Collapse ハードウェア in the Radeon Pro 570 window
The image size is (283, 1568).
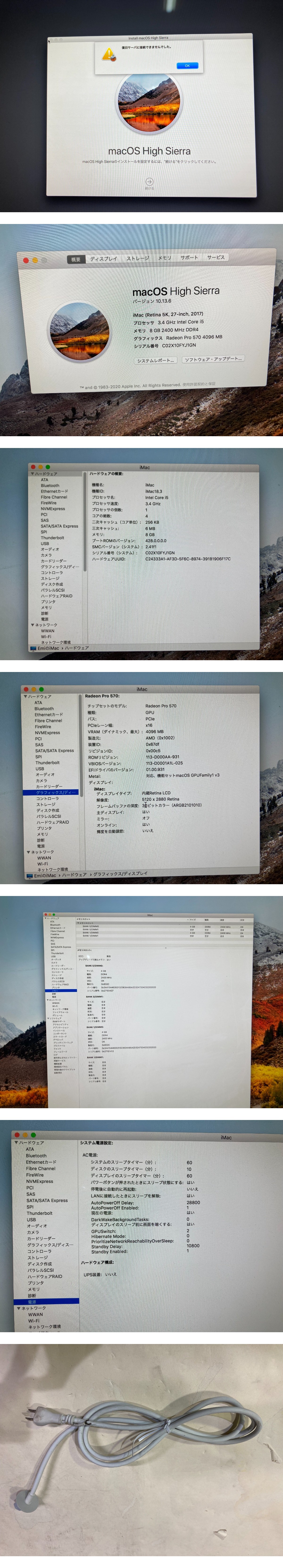pos(25,696)
